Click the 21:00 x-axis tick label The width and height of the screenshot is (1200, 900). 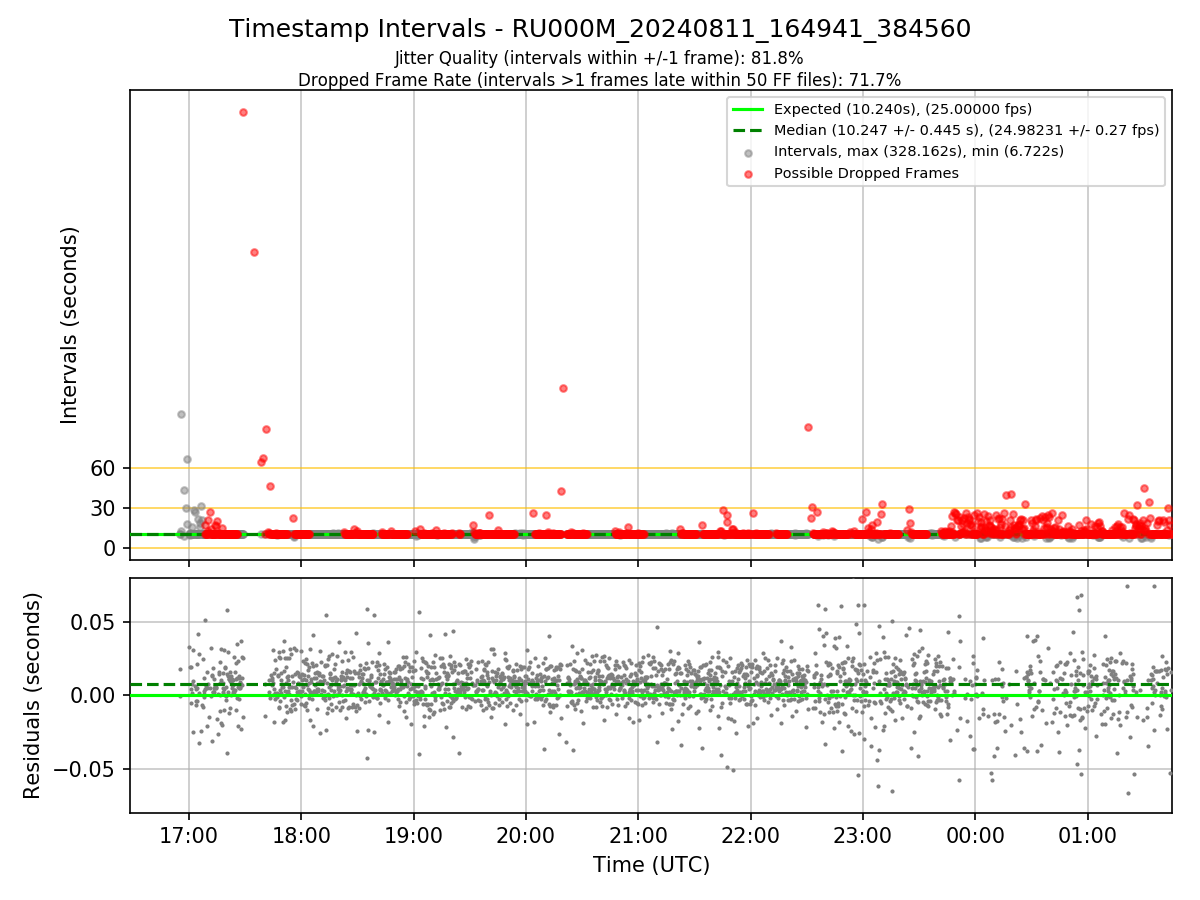[x=638, y=835]
